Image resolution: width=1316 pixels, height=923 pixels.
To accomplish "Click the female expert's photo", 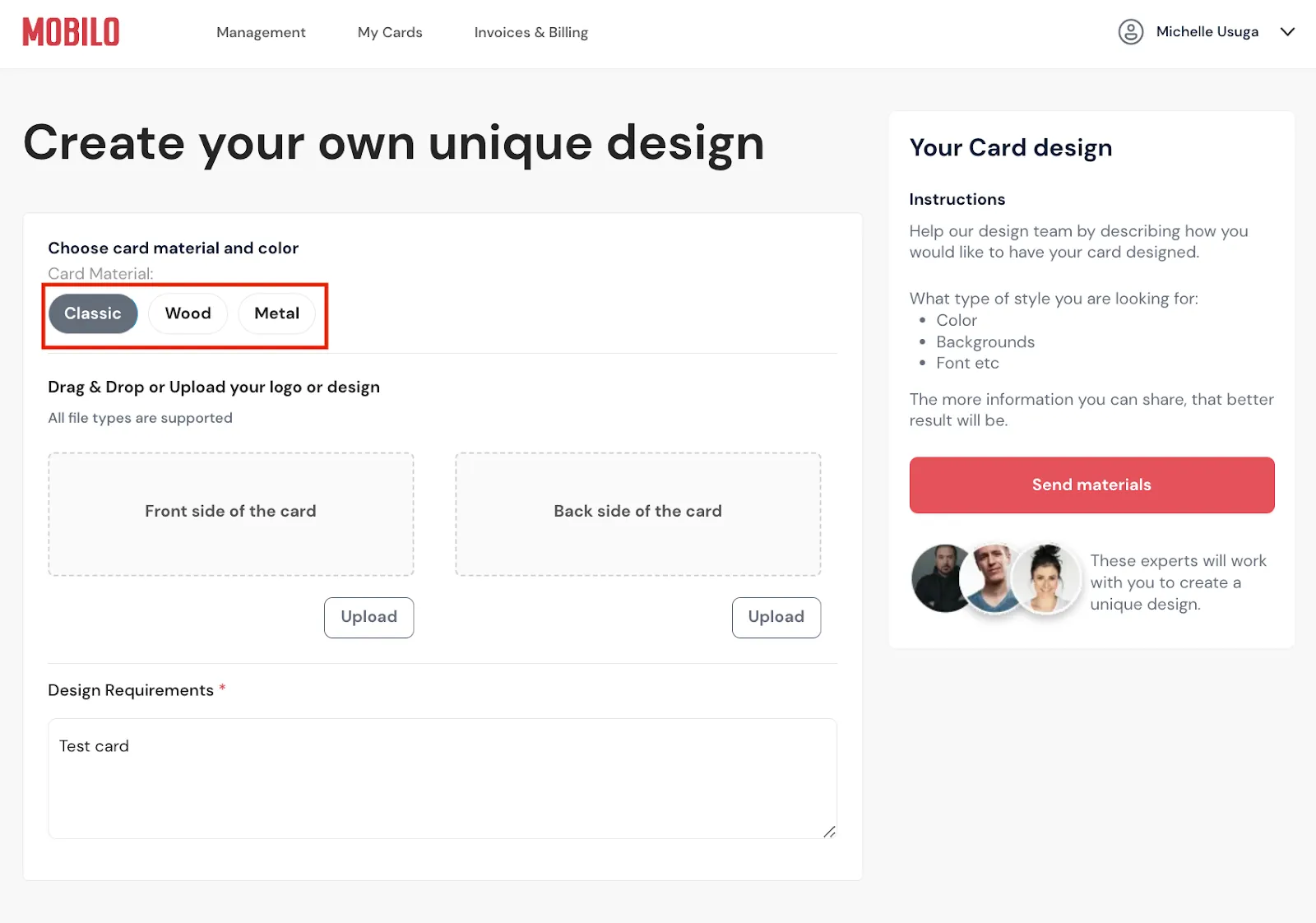I will tap(1045, 578).
